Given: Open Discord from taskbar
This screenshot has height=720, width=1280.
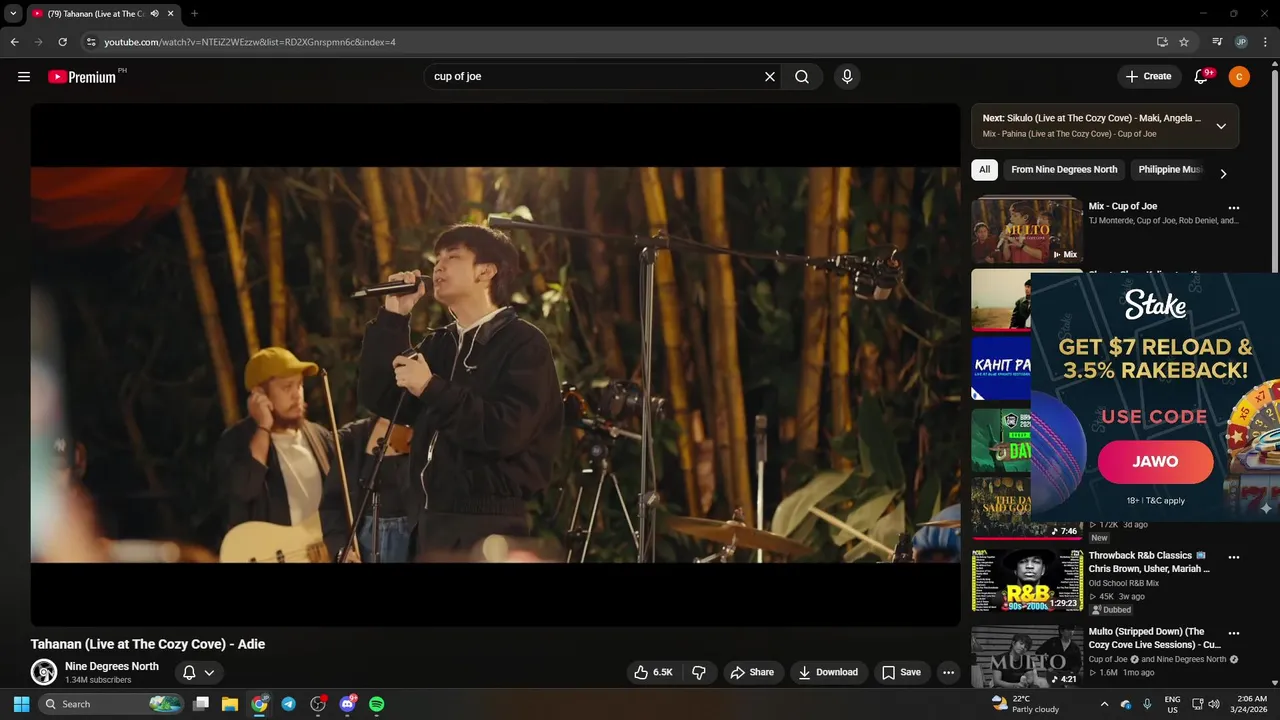Looking at the screenshot, I should click(347, 704).
